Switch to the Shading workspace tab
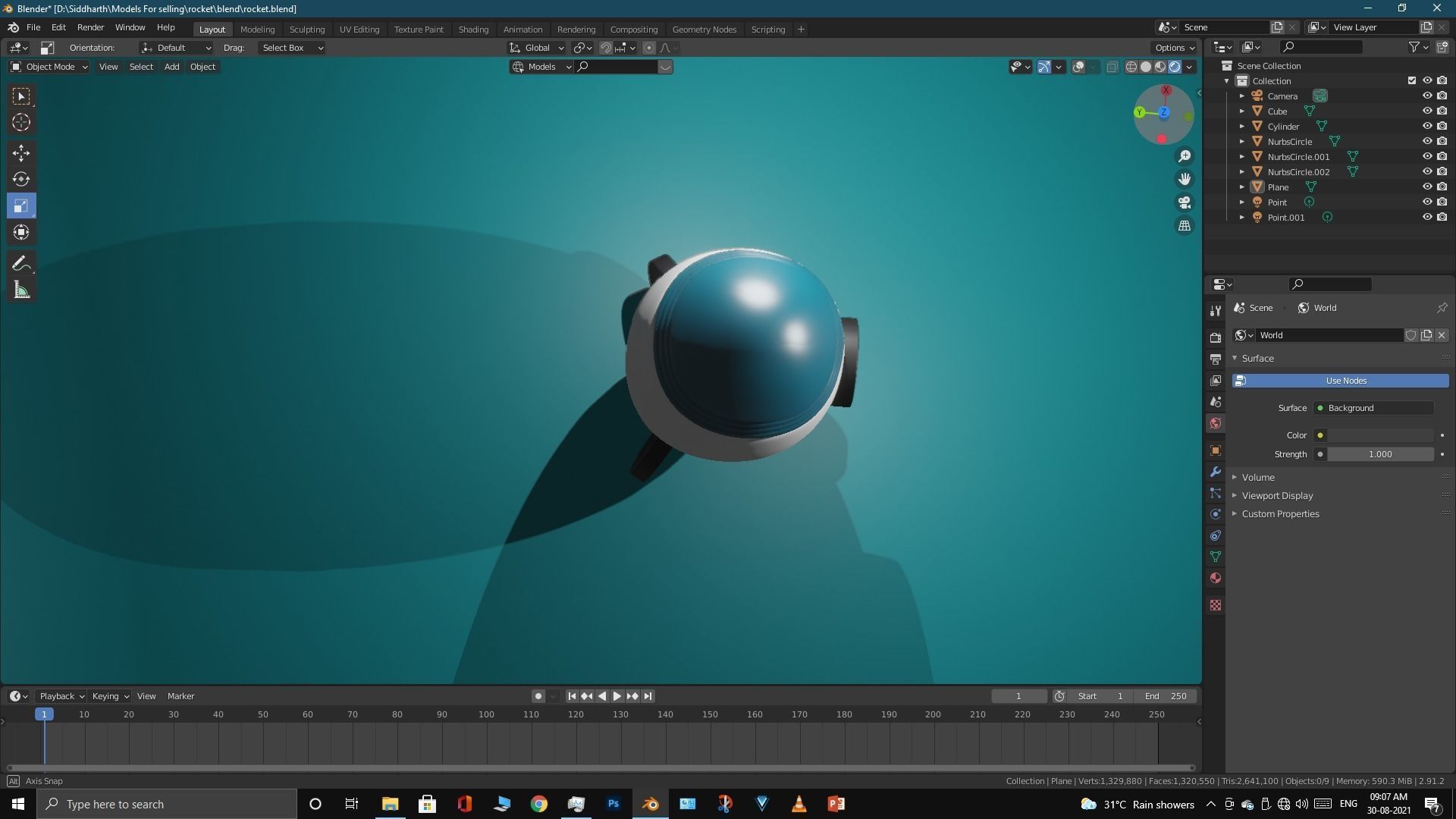Viewport: 1456px width, 819px height. tap(473, 30)
